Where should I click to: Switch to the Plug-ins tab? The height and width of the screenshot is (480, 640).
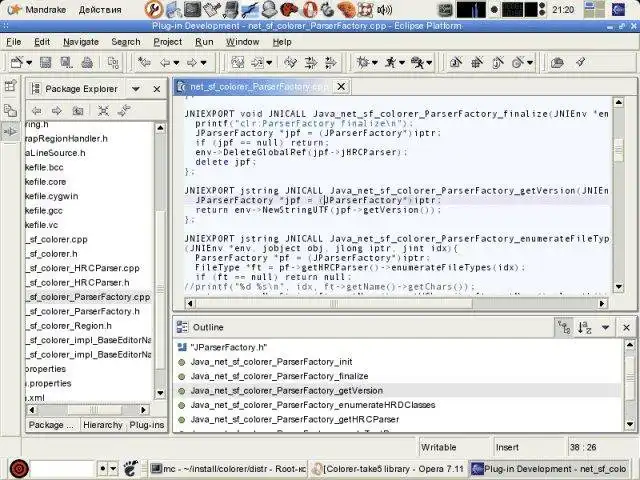[147, 425]
